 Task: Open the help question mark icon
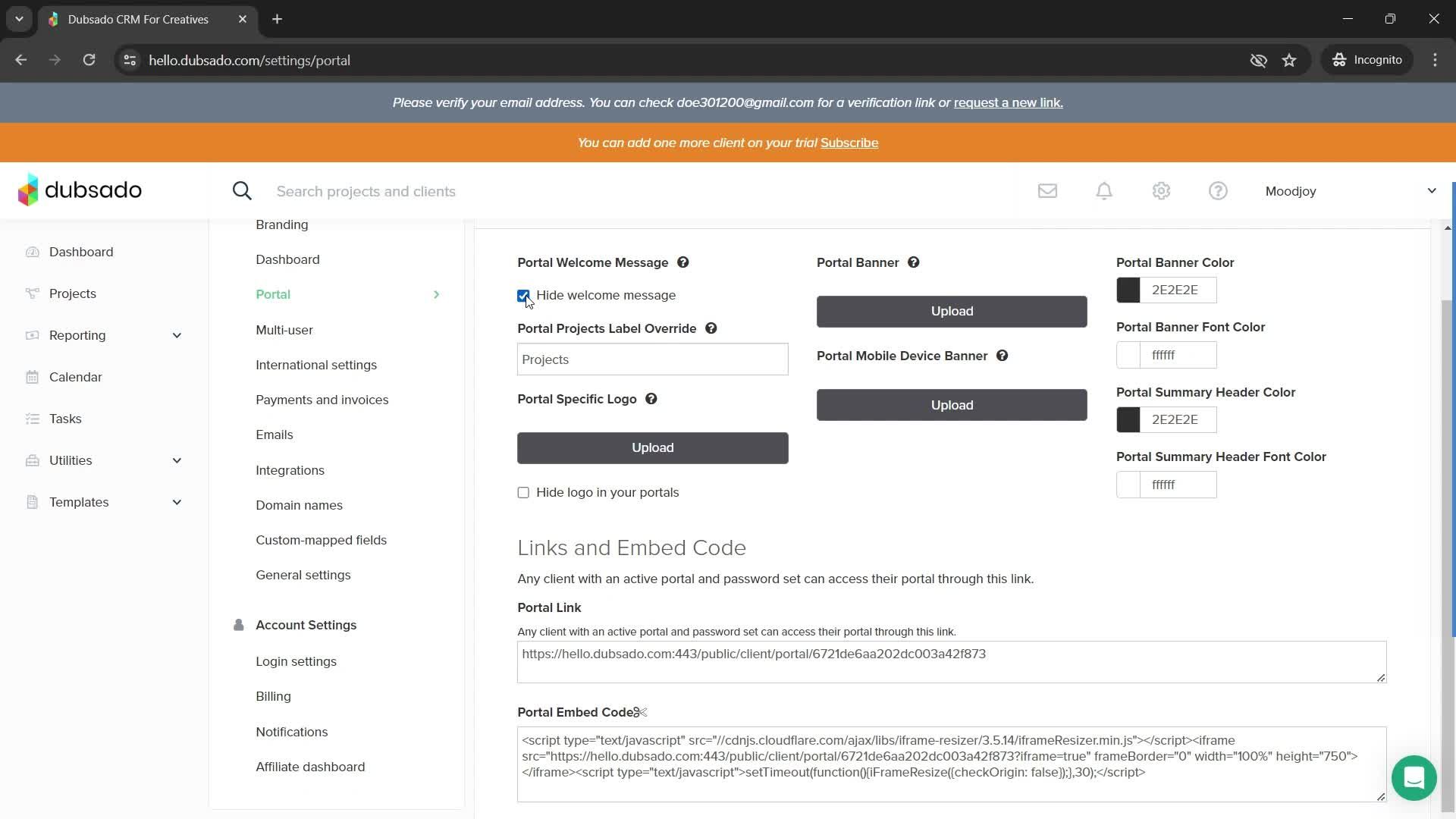coord(1218,191)
